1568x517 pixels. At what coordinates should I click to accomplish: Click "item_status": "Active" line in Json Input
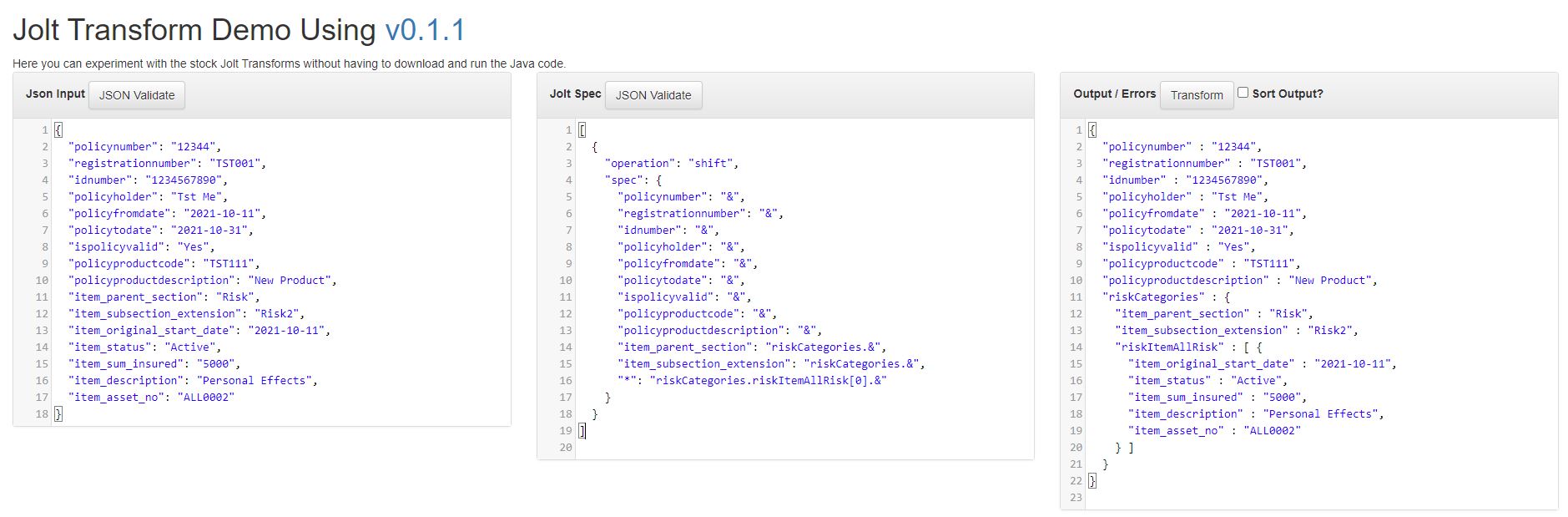point(144,347)
